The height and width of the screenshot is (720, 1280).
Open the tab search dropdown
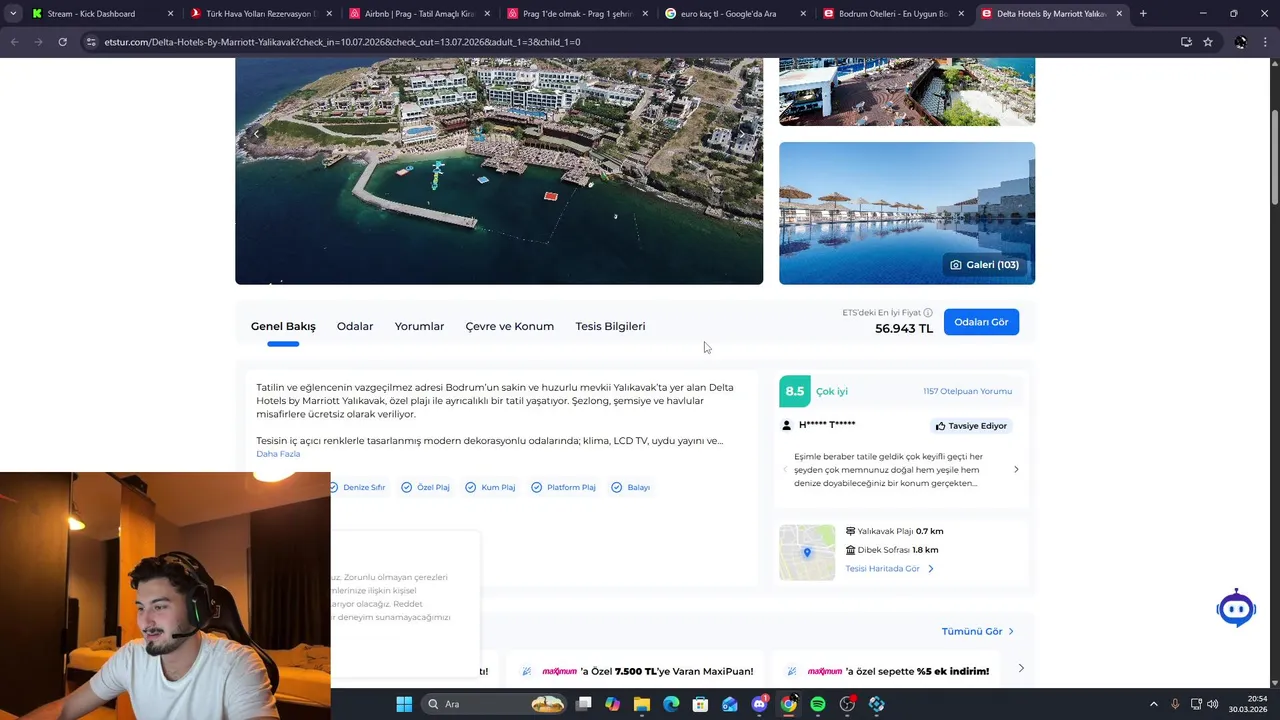tap(12, 14)
